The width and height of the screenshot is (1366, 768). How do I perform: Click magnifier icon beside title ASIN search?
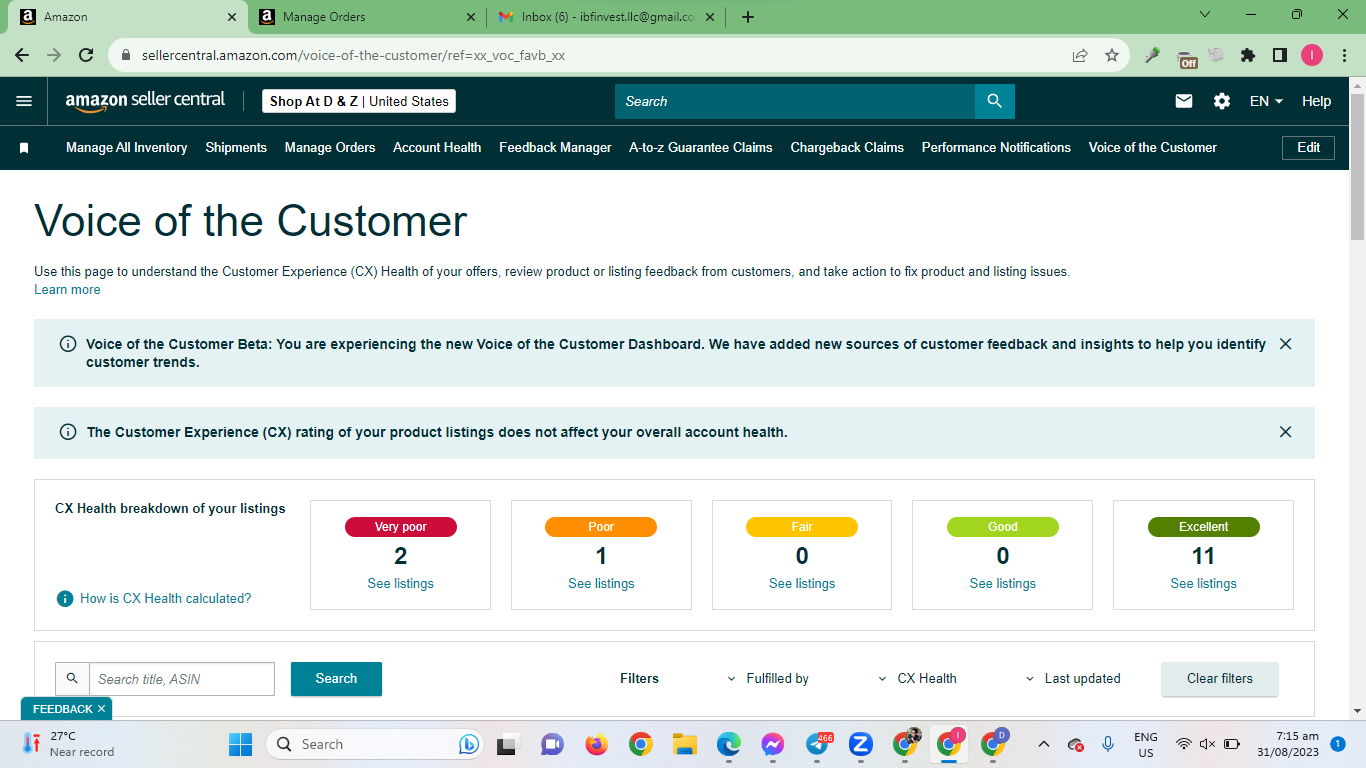coord(72,679)
